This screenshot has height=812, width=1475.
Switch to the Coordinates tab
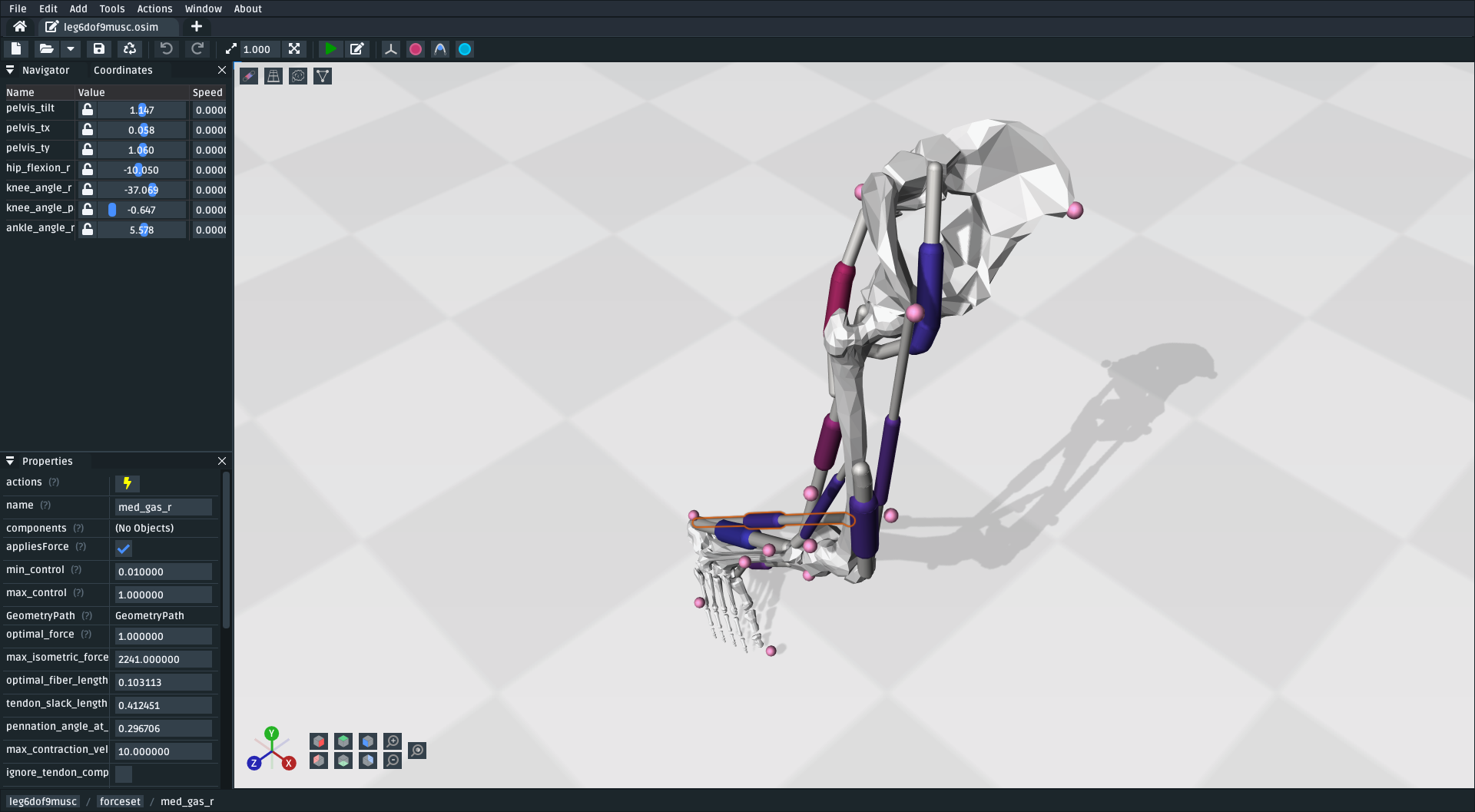pyautogui.click(x=123, y=70)
